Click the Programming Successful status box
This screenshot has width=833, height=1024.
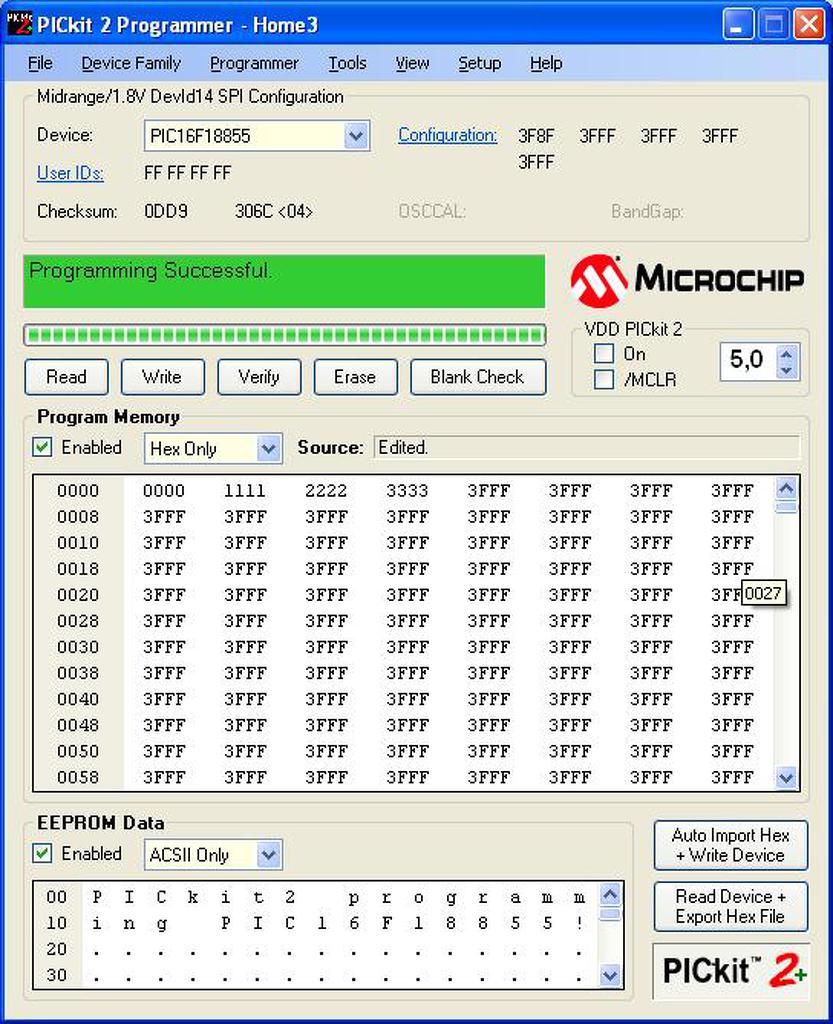(284, 281)
